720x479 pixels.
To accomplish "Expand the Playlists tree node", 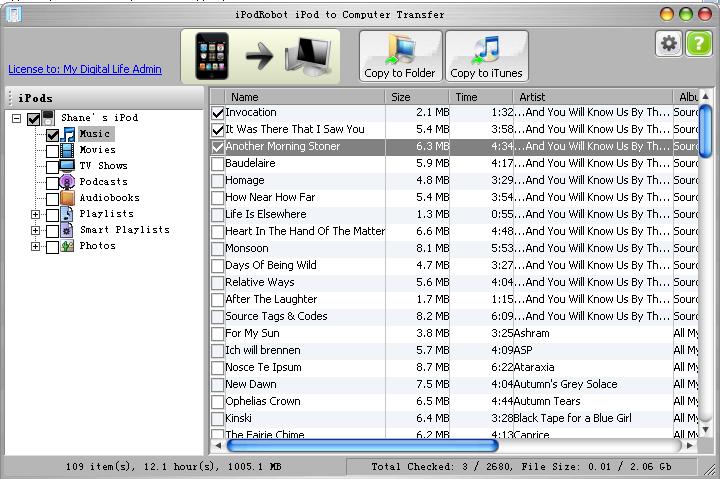I will (x=35, y=214).
